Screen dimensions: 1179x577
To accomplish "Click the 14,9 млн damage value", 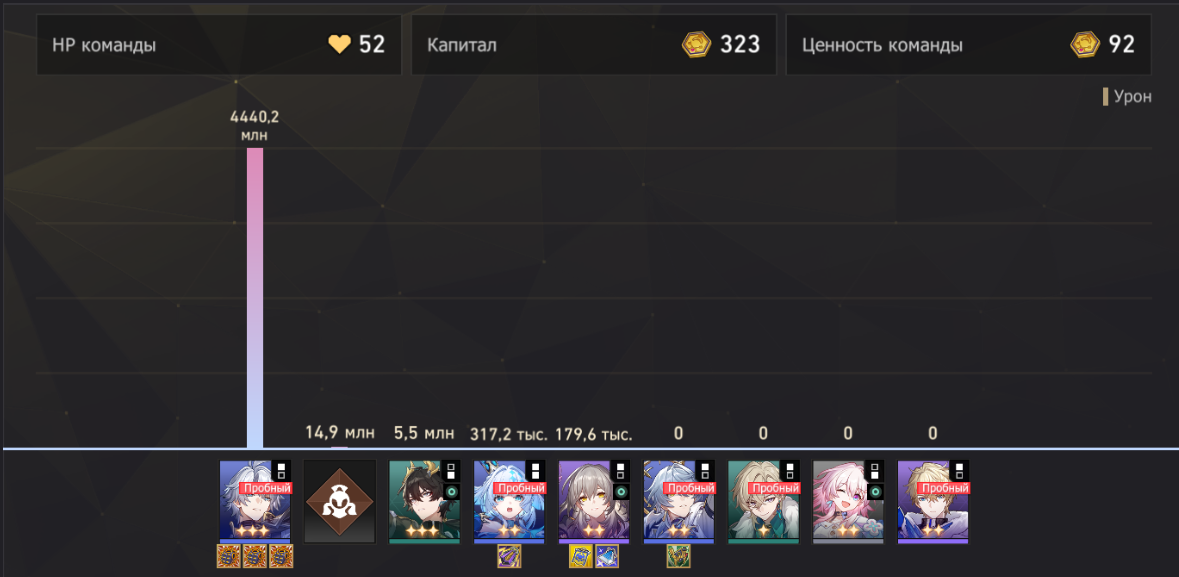I will coord(340,433).
